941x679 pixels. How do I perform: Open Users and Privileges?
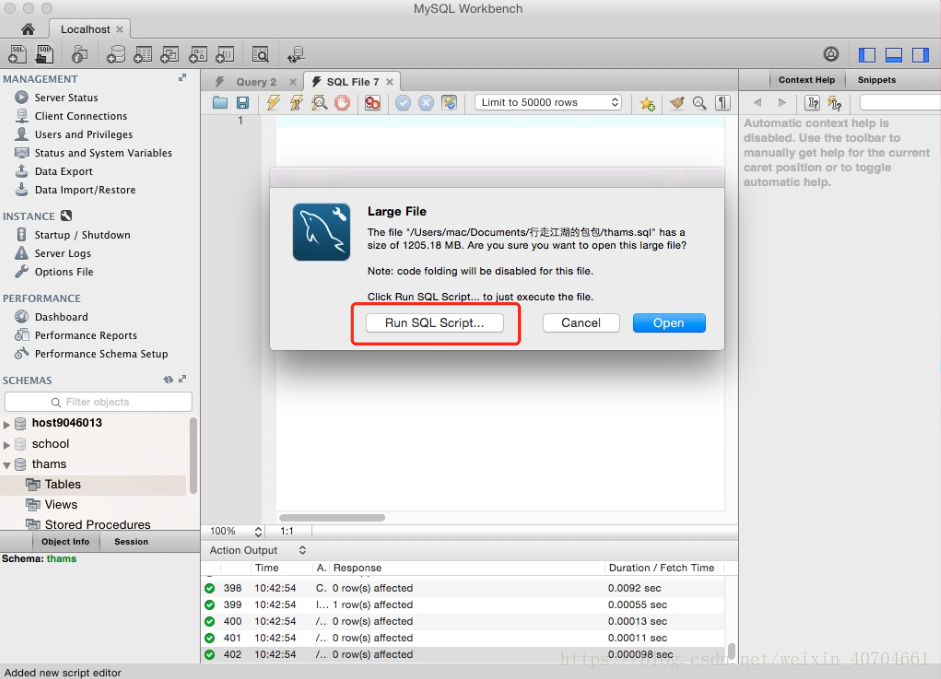point(83,134)
